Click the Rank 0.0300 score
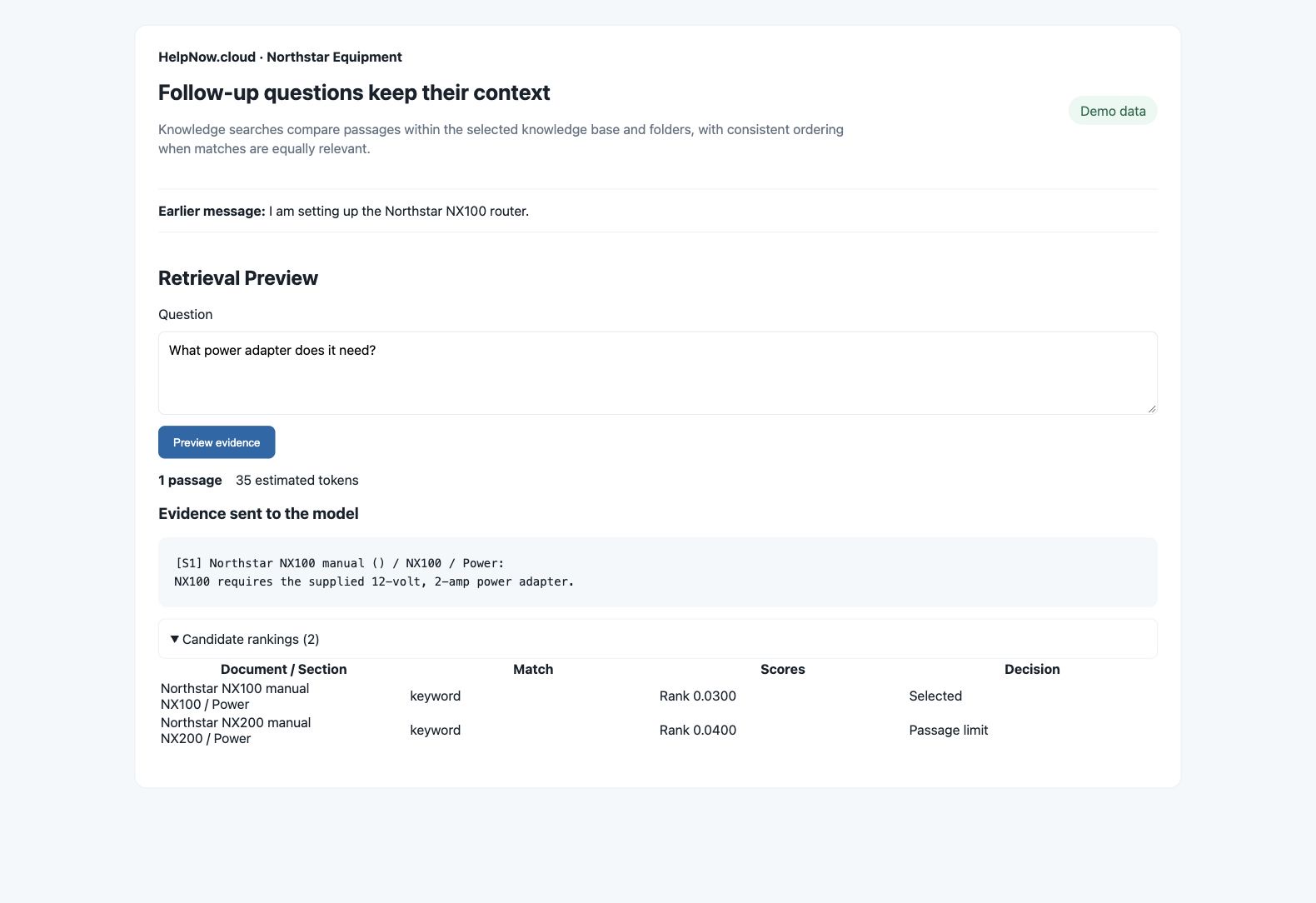Viewport: 1316px width, 903px height. 698,696
